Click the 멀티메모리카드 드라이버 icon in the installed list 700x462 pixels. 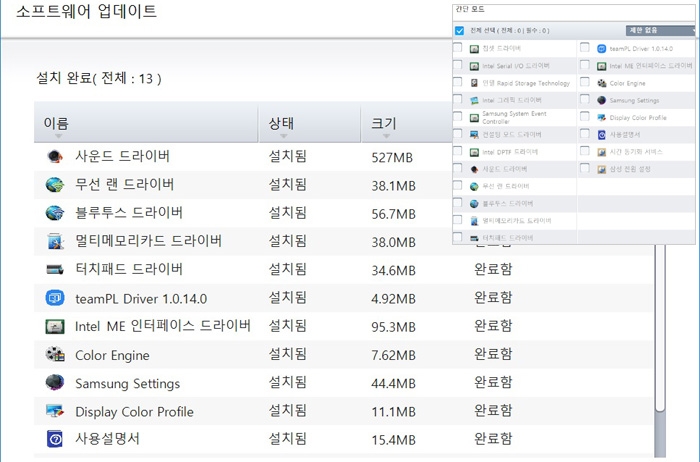coord(55,241)
